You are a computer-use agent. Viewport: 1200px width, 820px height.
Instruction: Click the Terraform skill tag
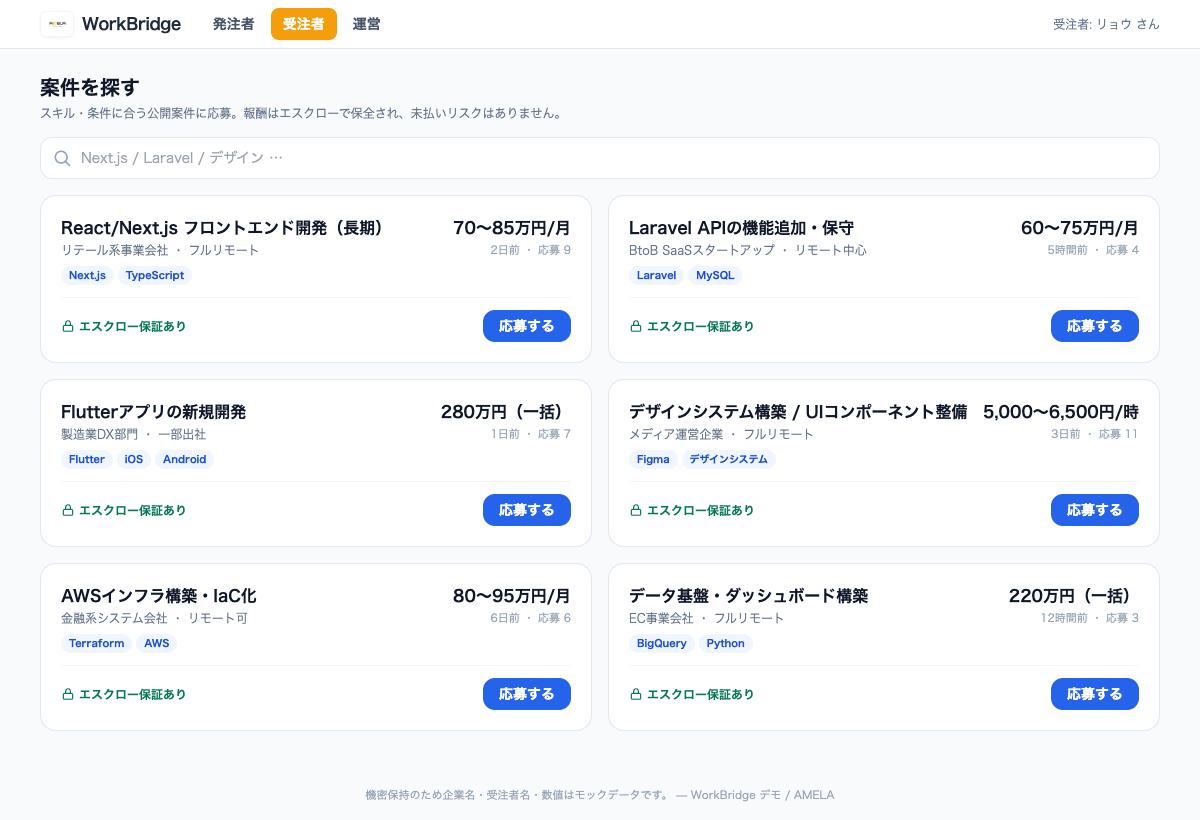click(97, 643)
